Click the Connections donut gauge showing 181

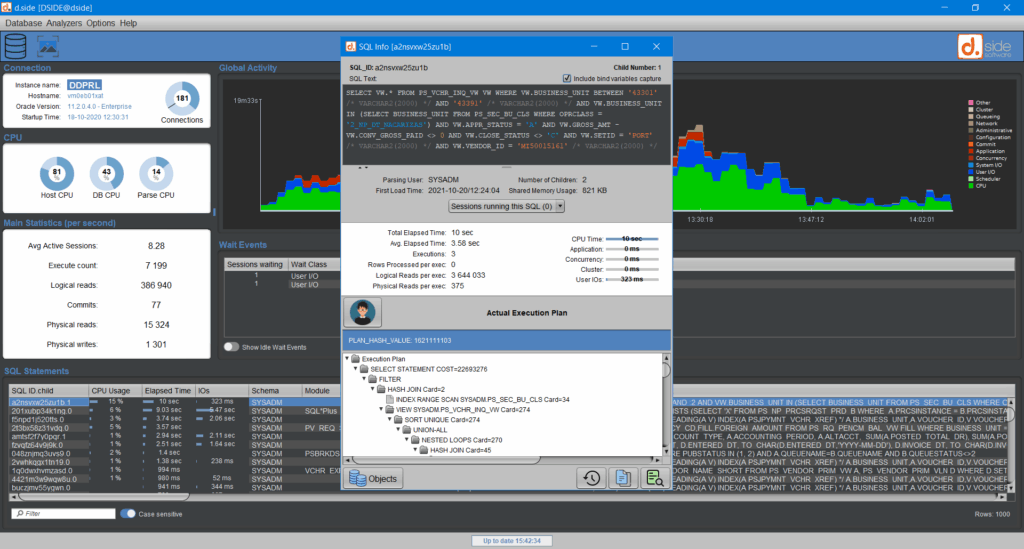coord(182,99)
